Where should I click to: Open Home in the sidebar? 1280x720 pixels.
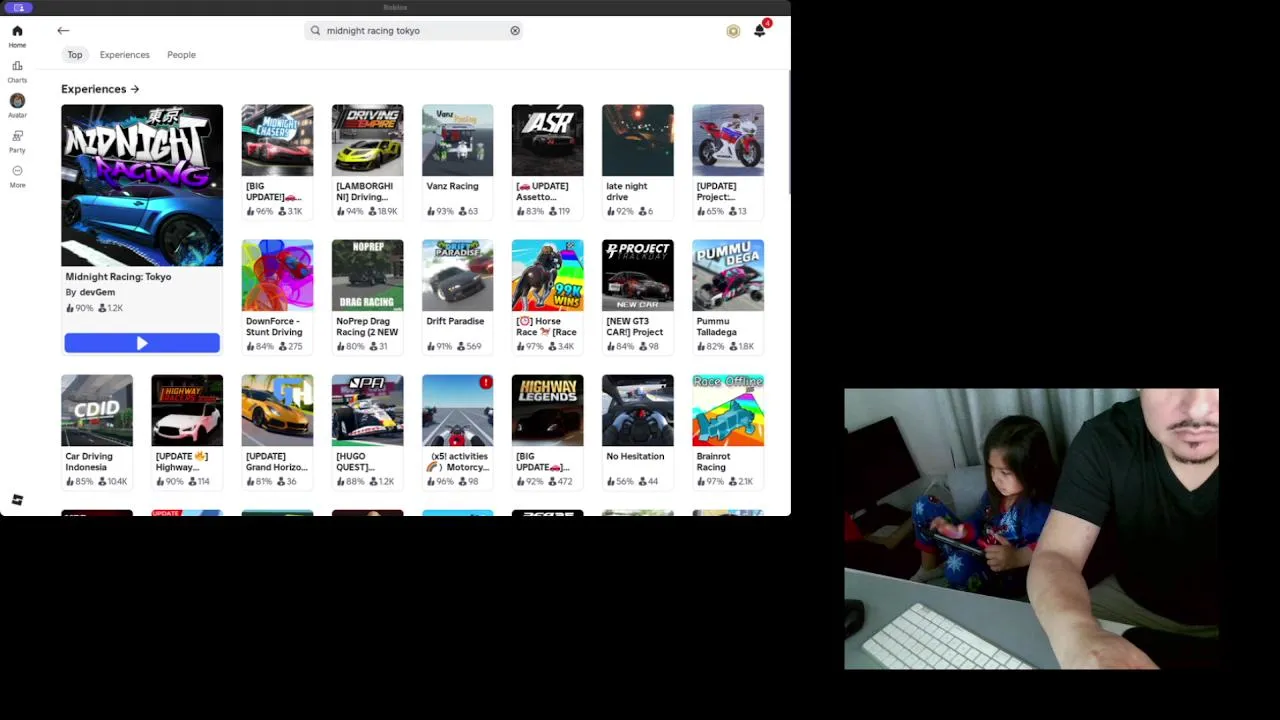(x=17, y=36)
